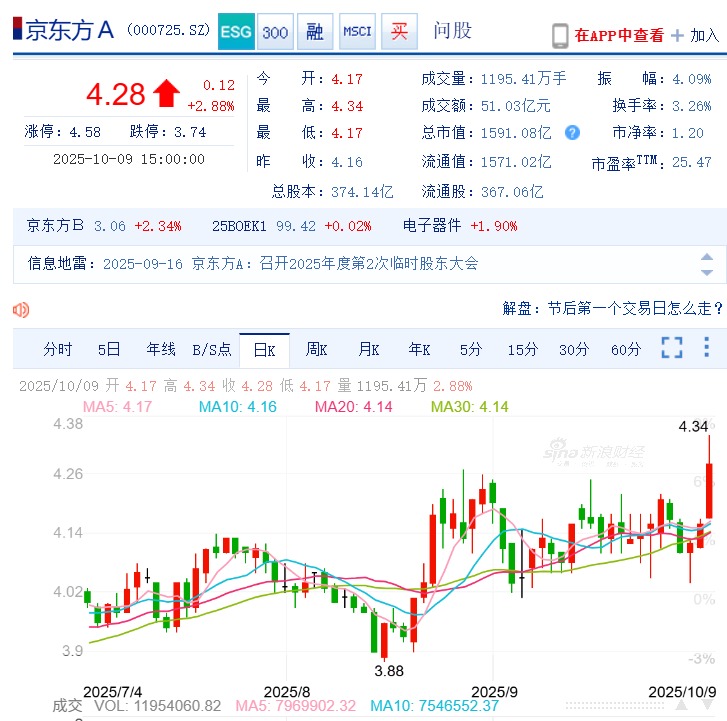Click the MA20: 4.14 indicator label
Screen dimensions: 727x721
pyautogui.click(x=353, y=407)
